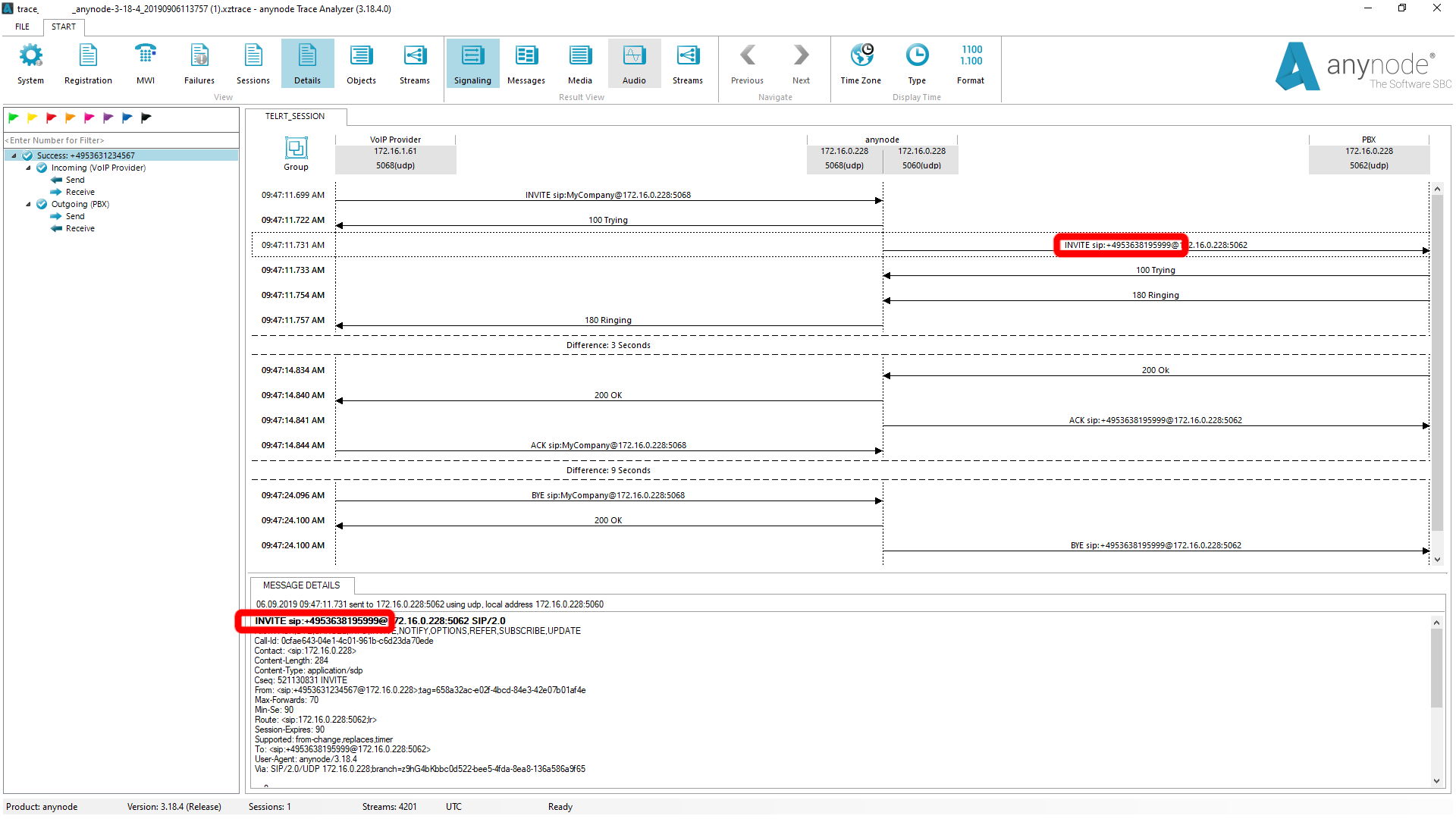Image resolution: width=1456 pixels, height=819 pixels.
Task: Toggle the Signaling result view
Action: (x=472, y=64)
